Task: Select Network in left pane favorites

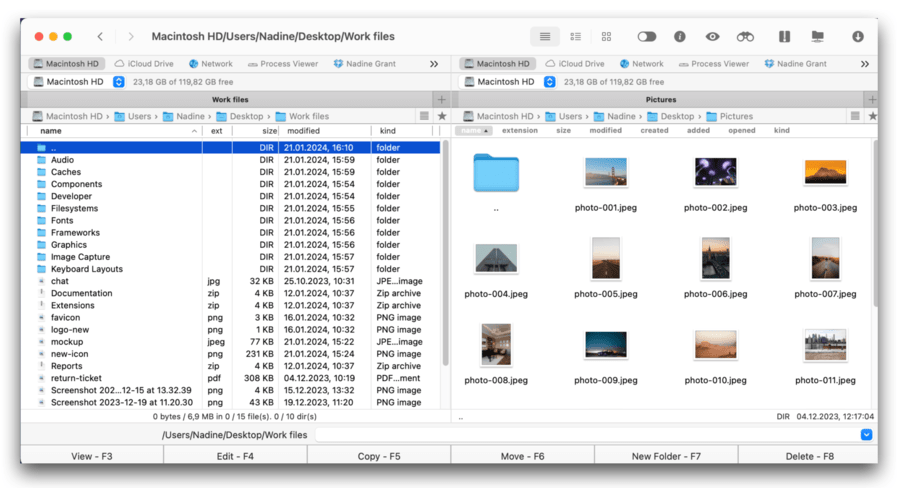Action: click(211, 64)
